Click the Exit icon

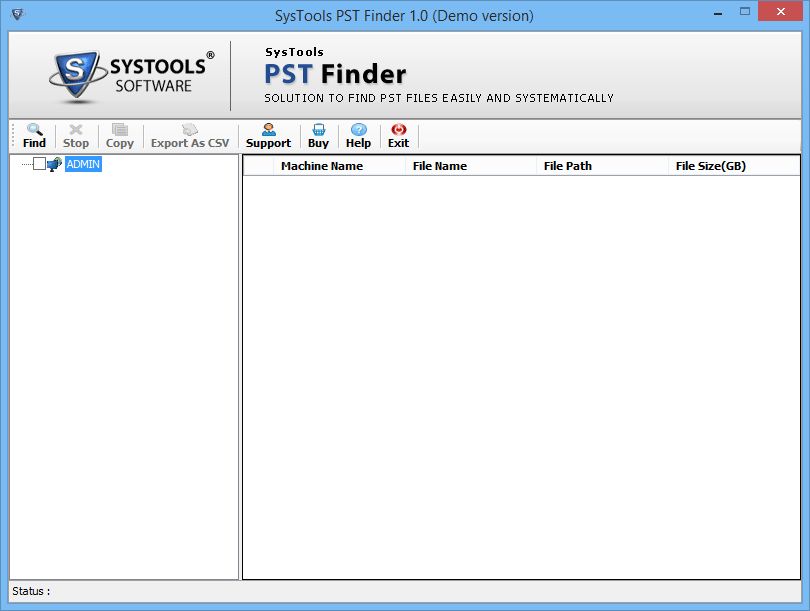pos(397,134)
